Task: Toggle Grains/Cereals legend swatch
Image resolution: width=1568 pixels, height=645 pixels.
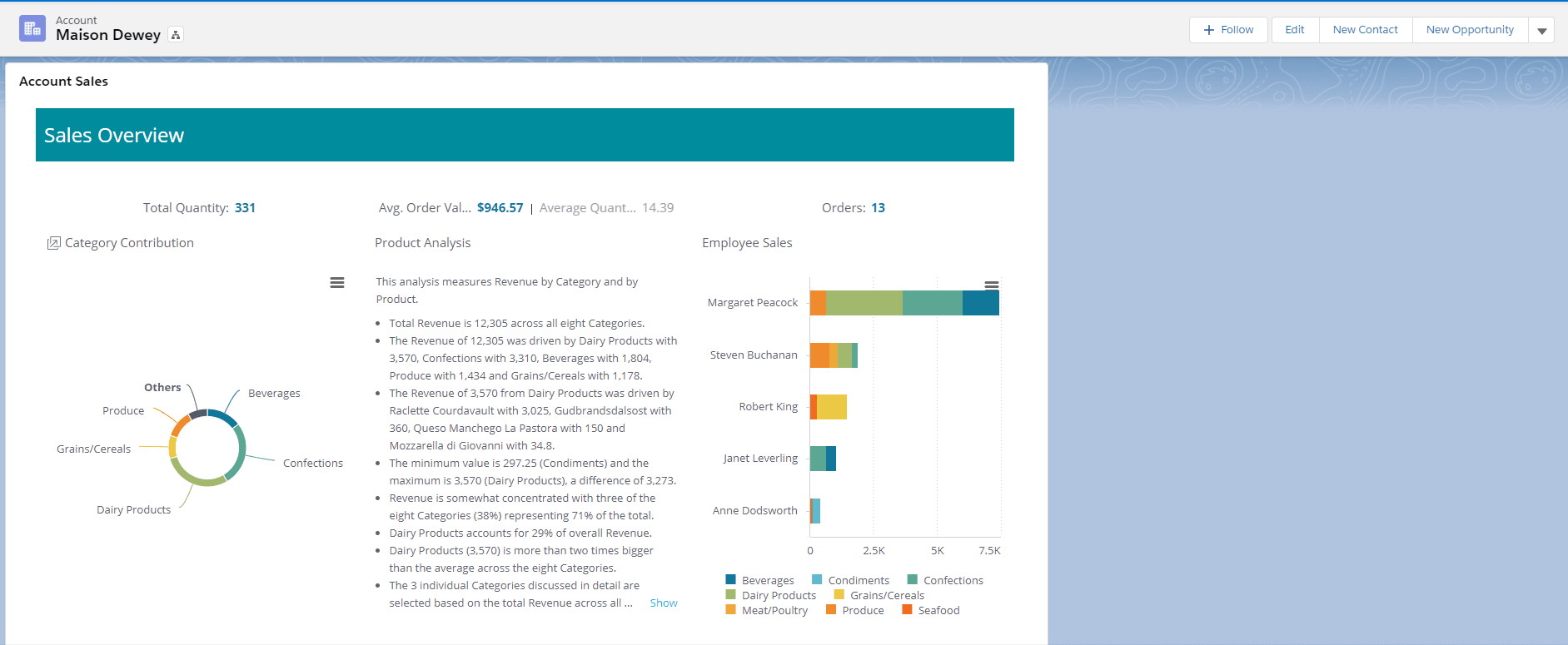Action: point(839,594)
